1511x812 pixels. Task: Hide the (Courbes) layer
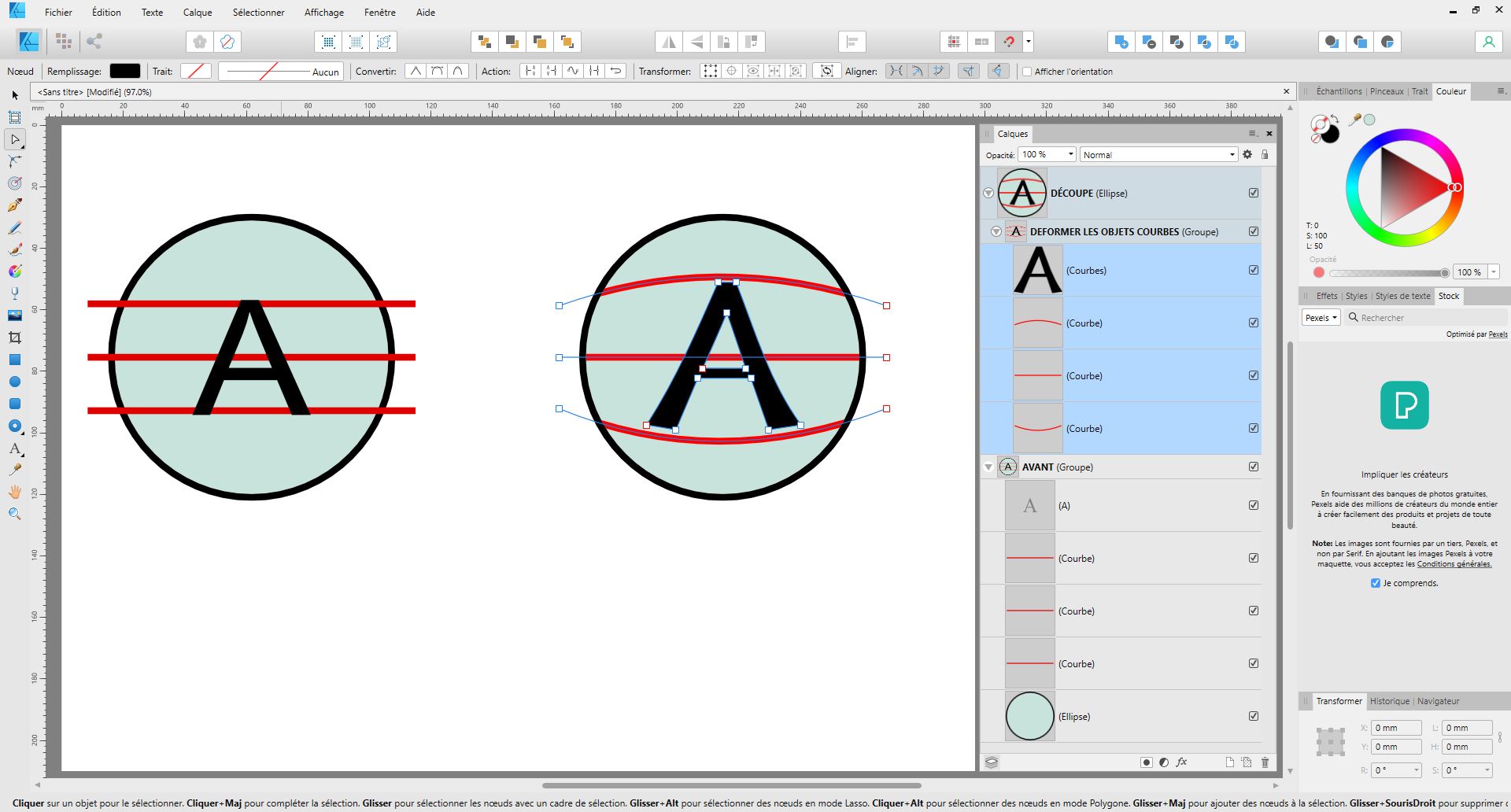point(1254,270)
